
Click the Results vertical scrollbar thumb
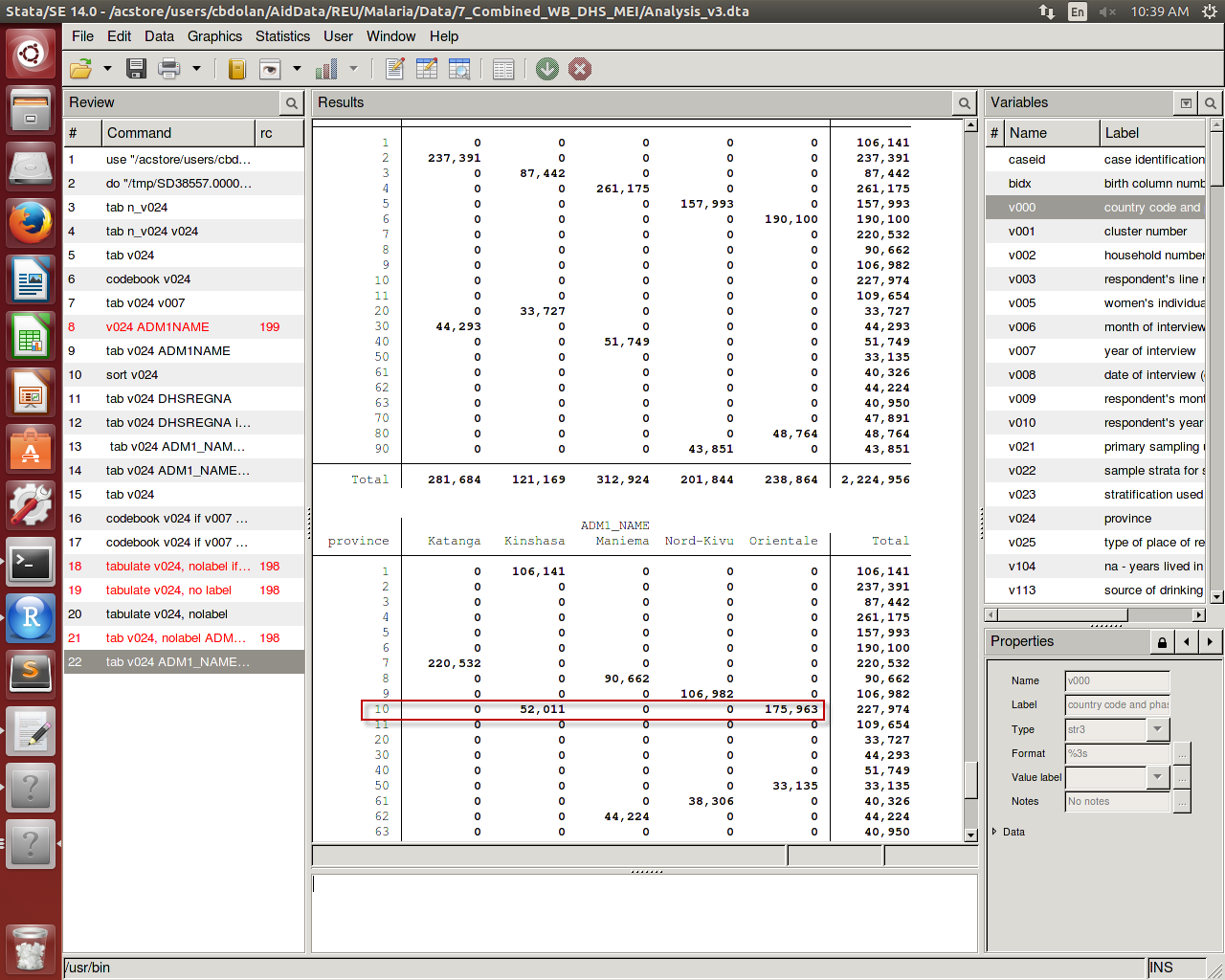click(x=970, y=779)
